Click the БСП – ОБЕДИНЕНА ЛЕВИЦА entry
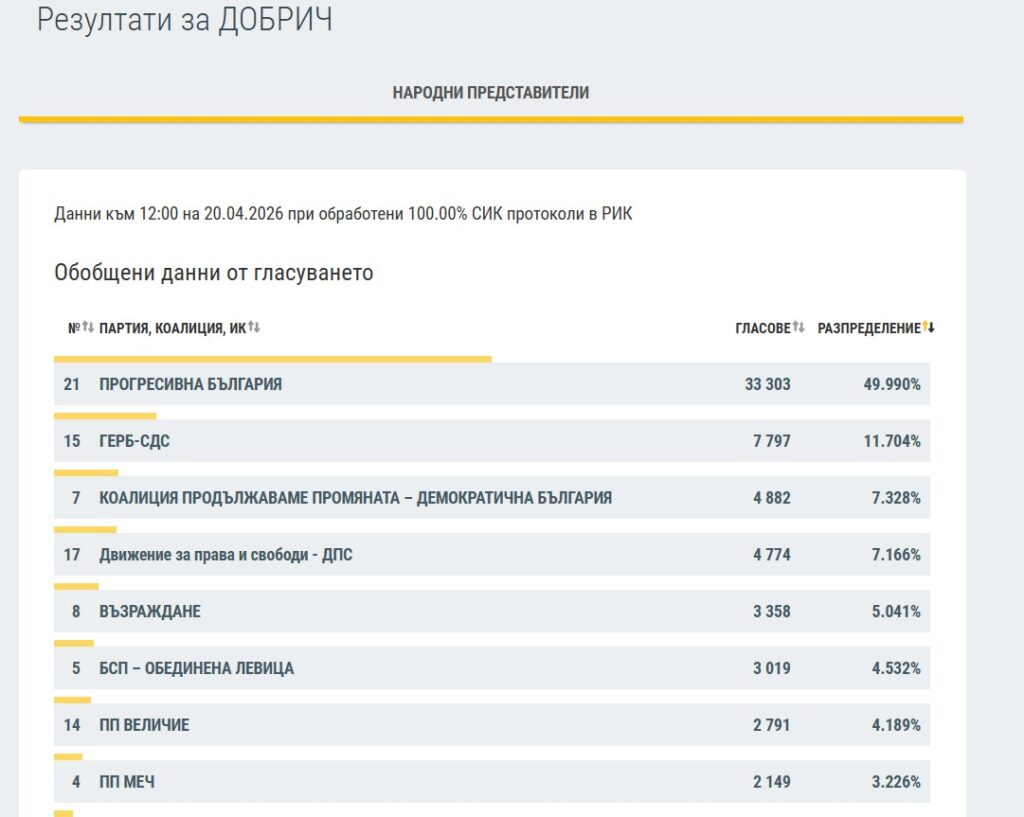Screen dimensions: 1024x817 [196, 669]
